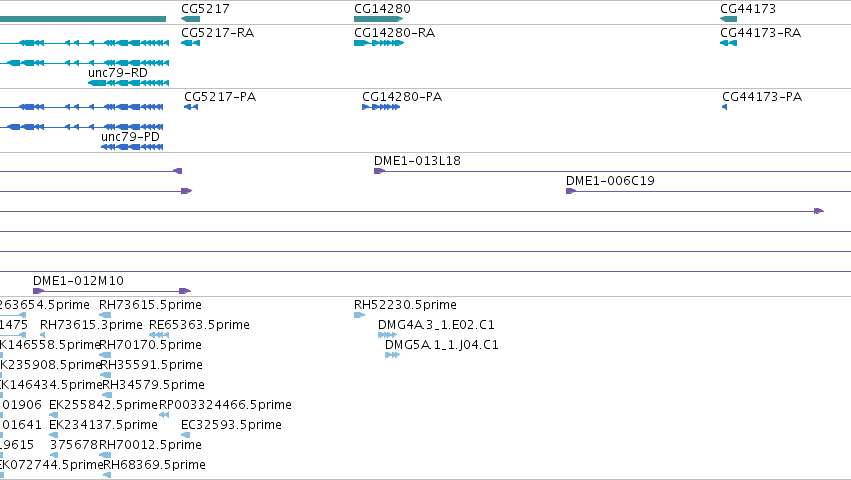Select the RE65363.5prime EST arrows

click(159, 335)
